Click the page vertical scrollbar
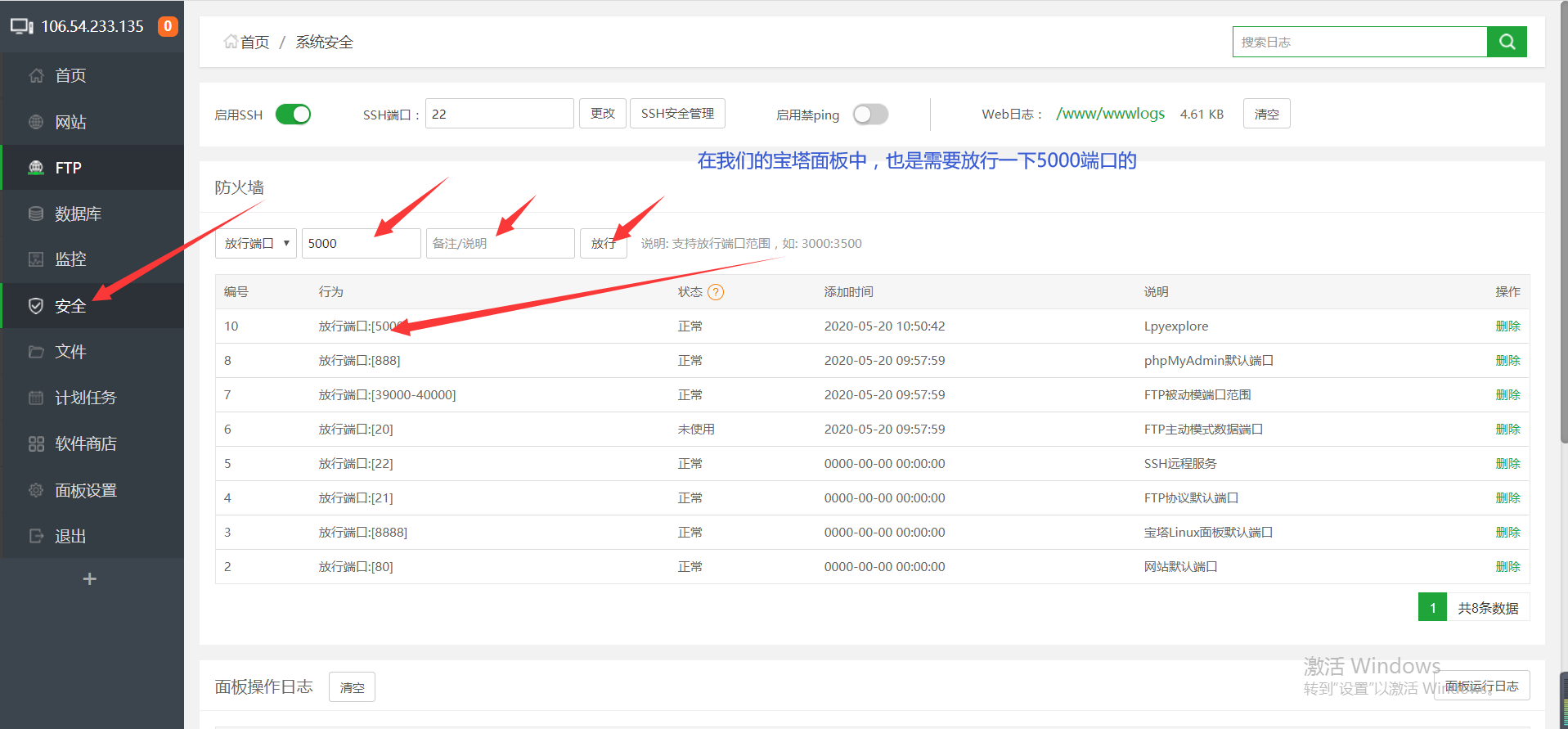1568x729 pixels. [1564, 221]
